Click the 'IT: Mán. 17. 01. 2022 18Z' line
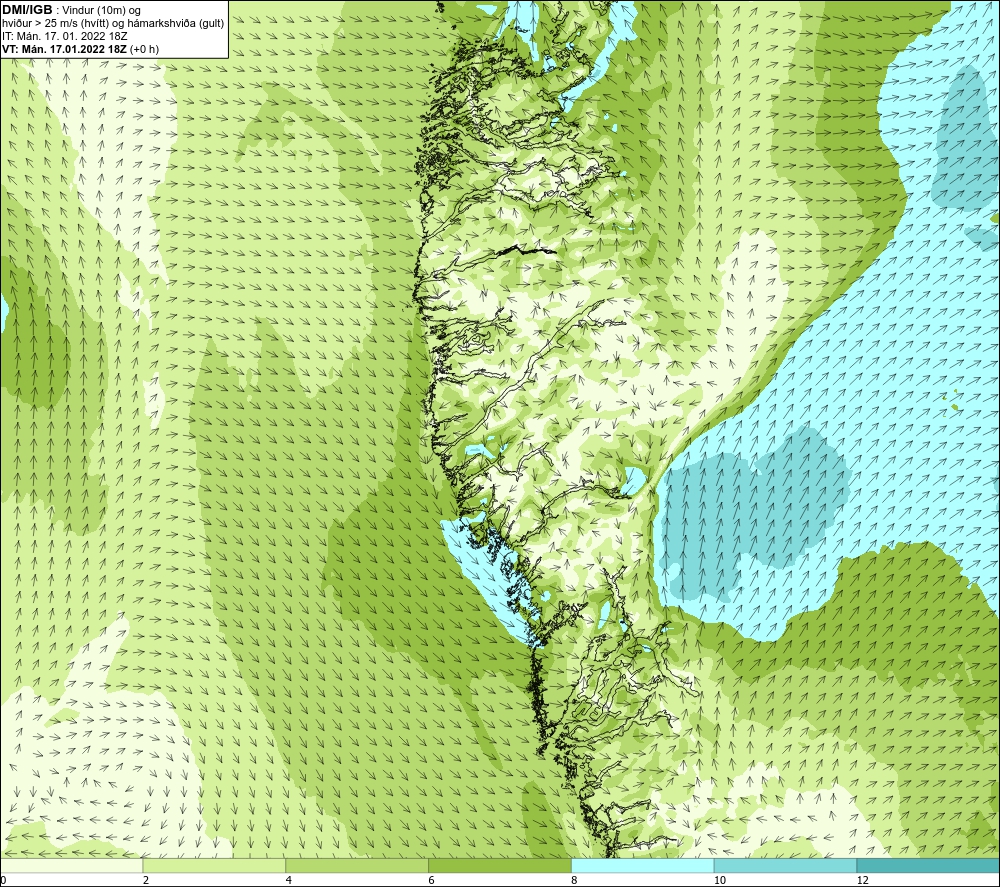This screenshot has height=887, width=1000. pos(64,36)
